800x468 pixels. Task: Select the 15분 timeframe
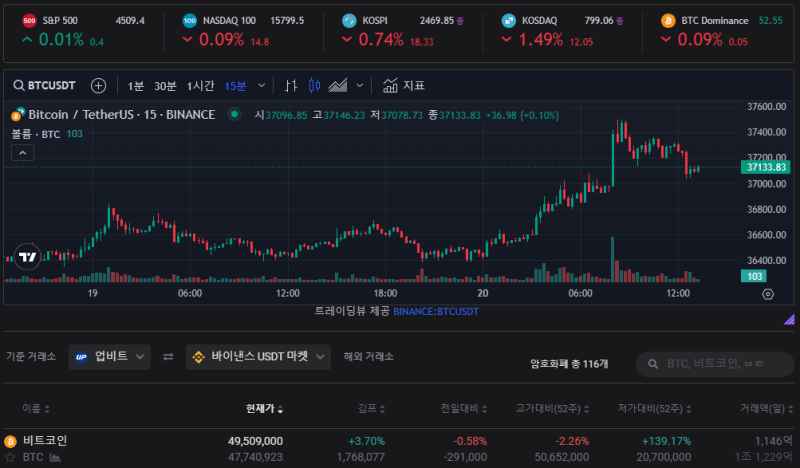pos(236,86)
